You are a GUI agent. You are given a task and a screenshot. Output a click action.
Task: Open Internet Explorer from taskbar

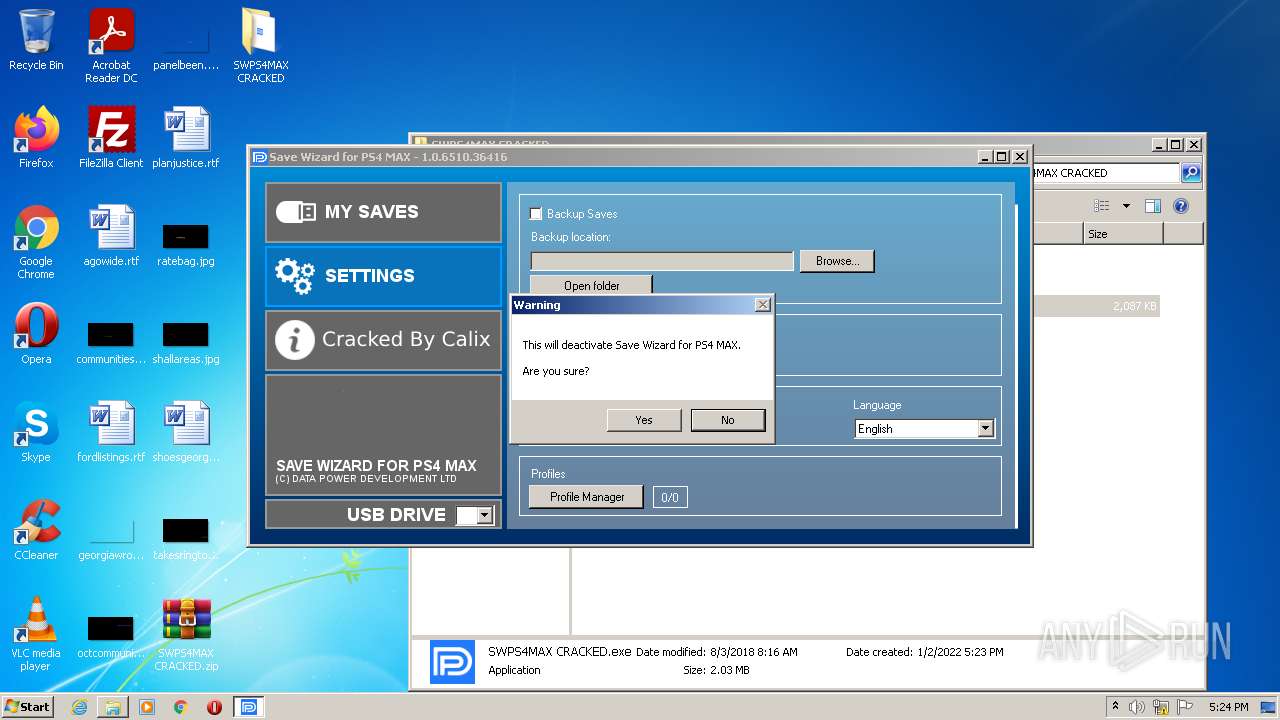(79, 707)
